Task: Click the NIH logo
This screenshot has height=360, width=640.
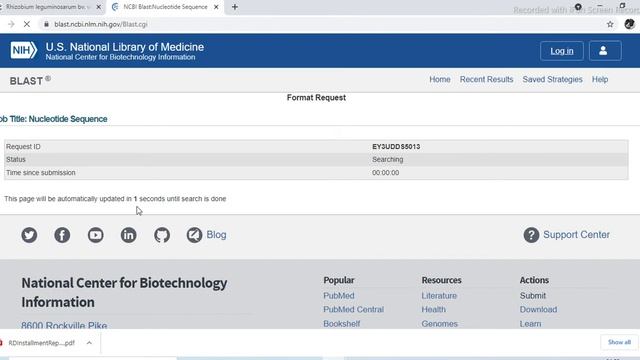Action: (x=24, y=51)
